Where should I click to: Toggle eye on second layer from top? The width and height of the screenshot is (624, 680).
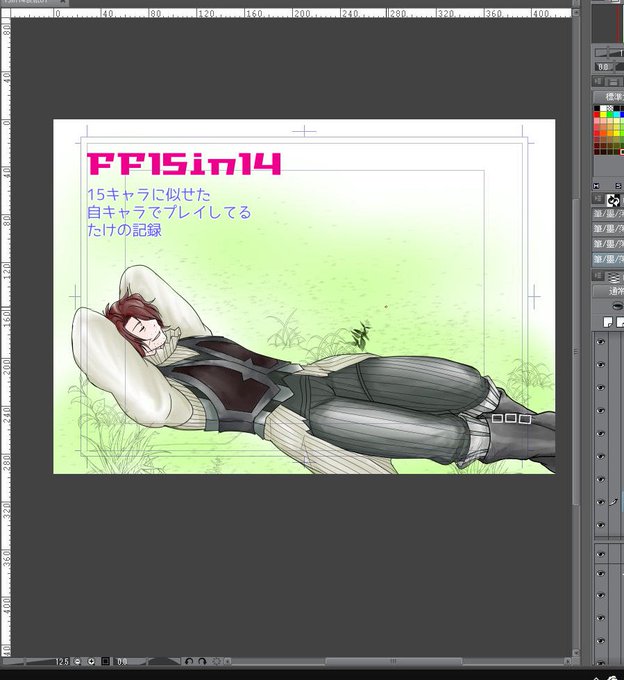point(601,365)
